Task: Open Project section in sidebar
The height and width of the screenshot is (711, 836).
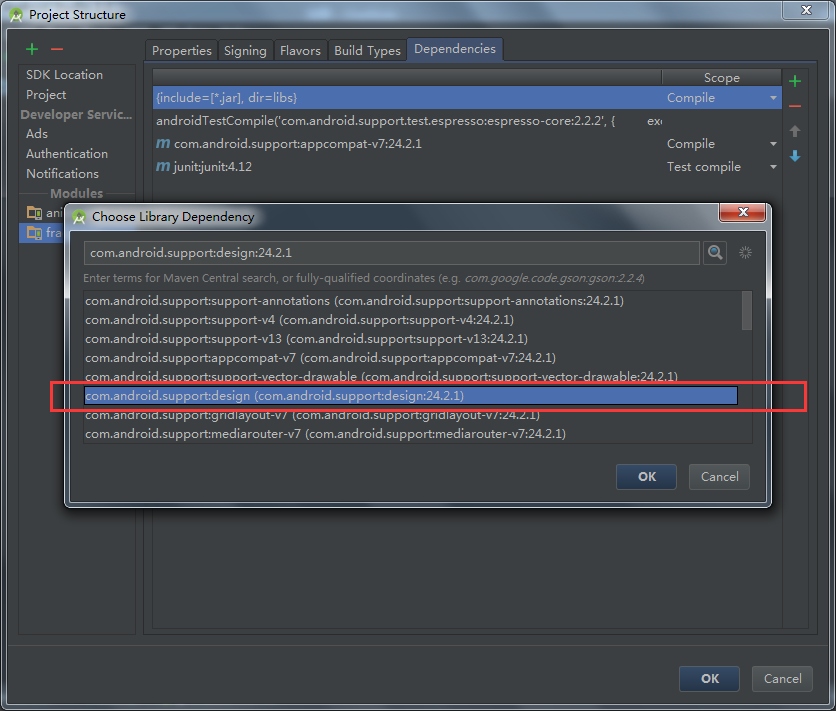Action: [x=46, y=95]
